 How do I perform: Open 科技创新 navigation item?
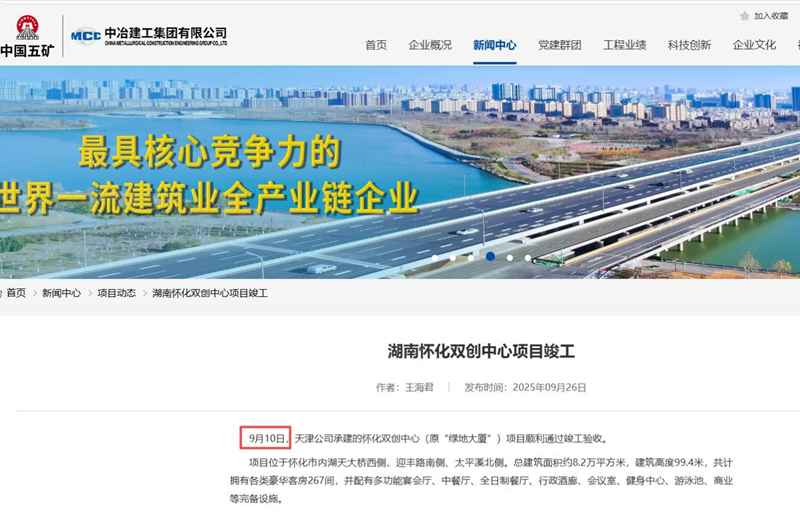689,45
